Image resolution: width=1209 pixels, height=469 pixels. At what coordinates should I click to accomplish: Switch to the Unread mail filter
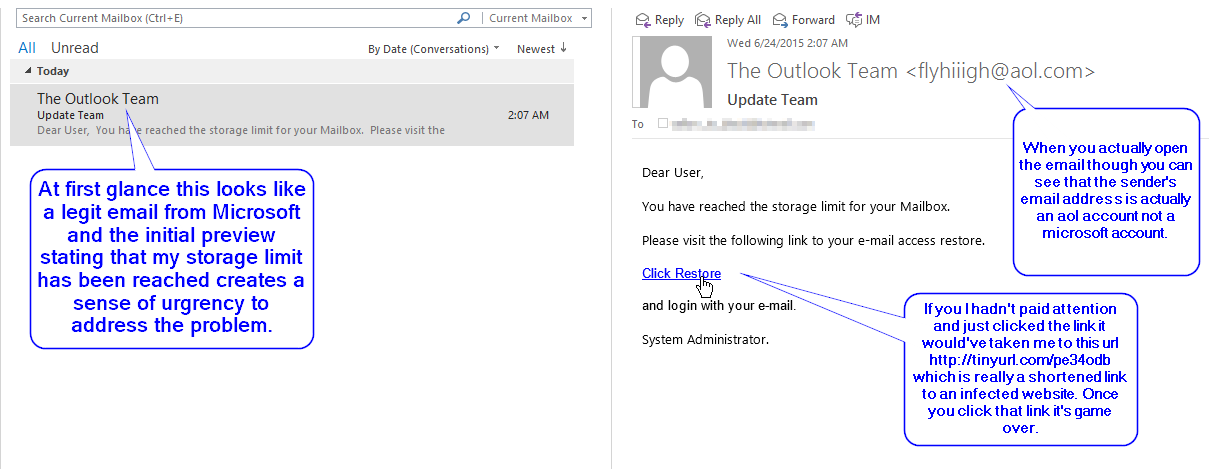[75, 48]
